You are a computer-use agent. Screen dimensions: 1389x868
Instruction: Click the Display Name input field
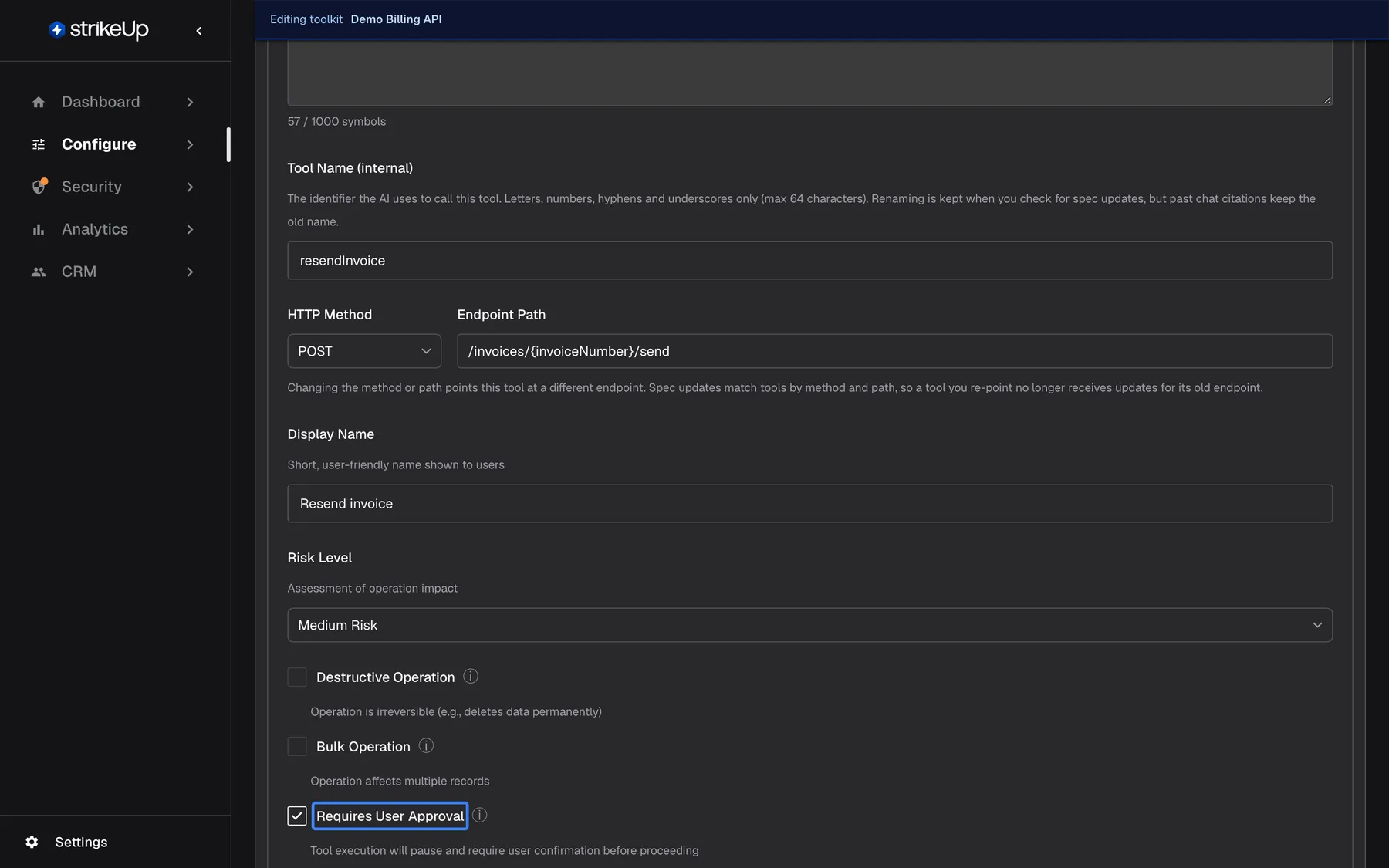[809, 503]
